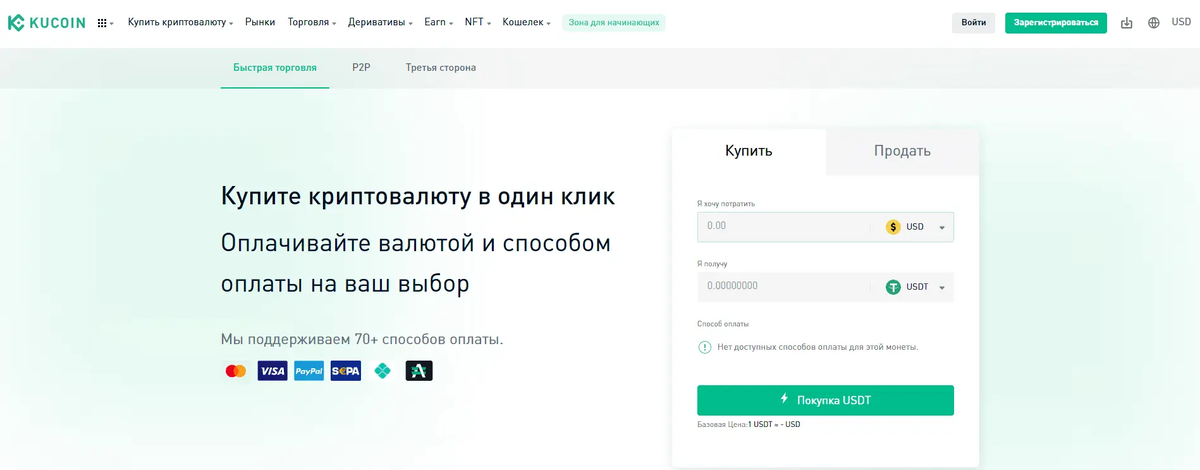Viewport: 1200px width, 470px height.
Task: Open USDT coin dropdown
Action: (x=917, y=287)
